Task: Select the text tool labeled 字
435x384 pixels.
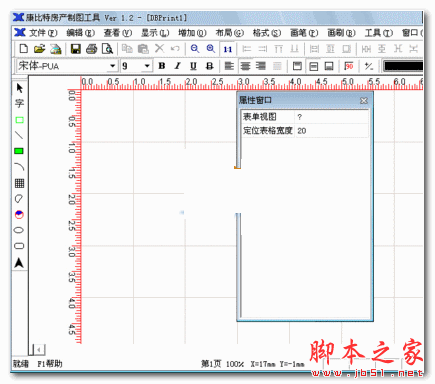Action: 19,104
